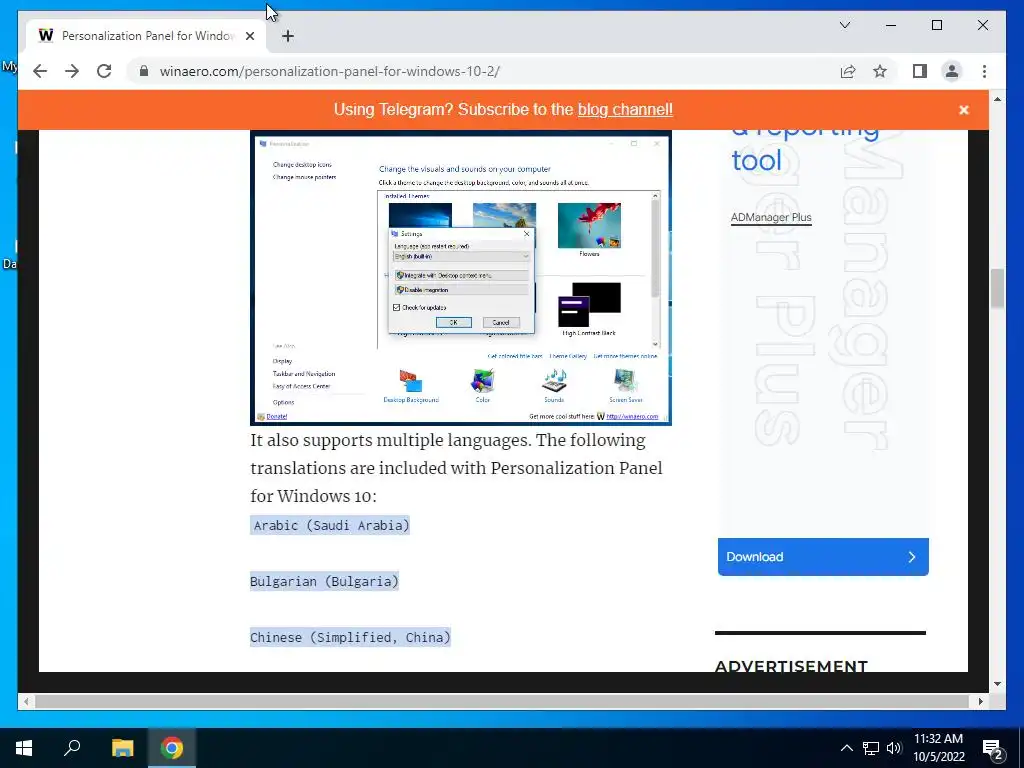Select the Arabic (Saudi Arabia) text
The width and height of the screenshot is (1024, 768).
tap(330, 525)
